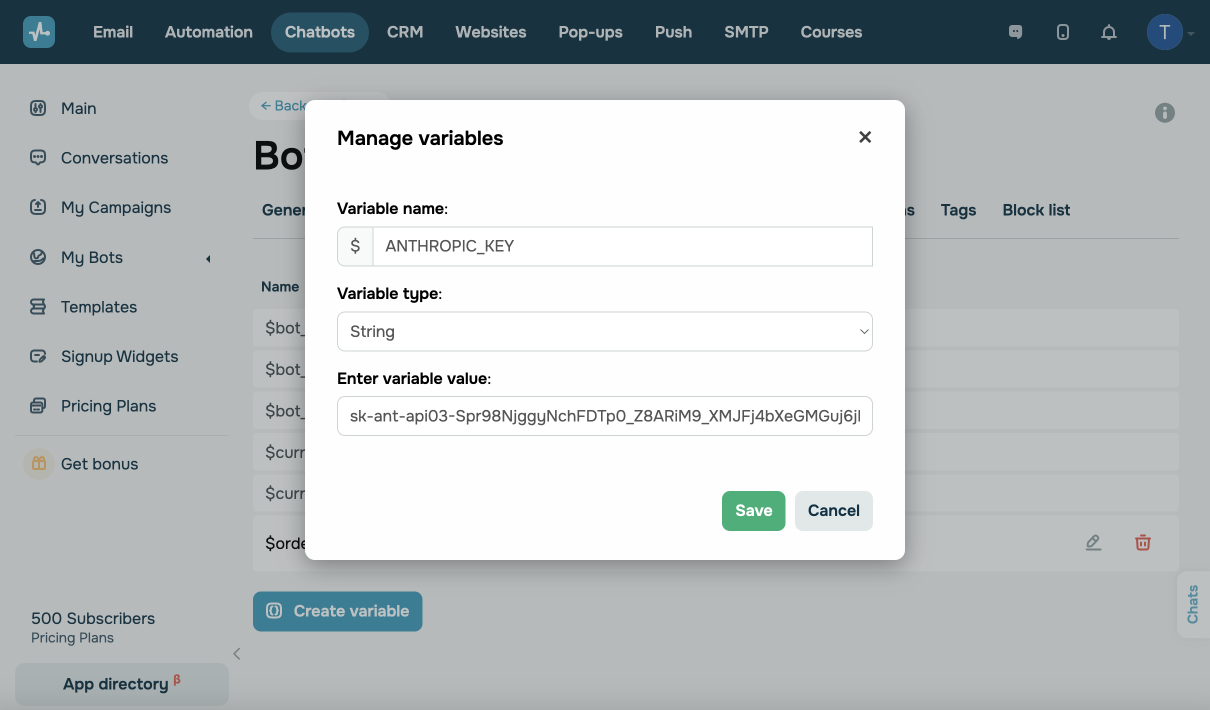Open the Courses menu
1210x710 pixels.
coord(831,32)
